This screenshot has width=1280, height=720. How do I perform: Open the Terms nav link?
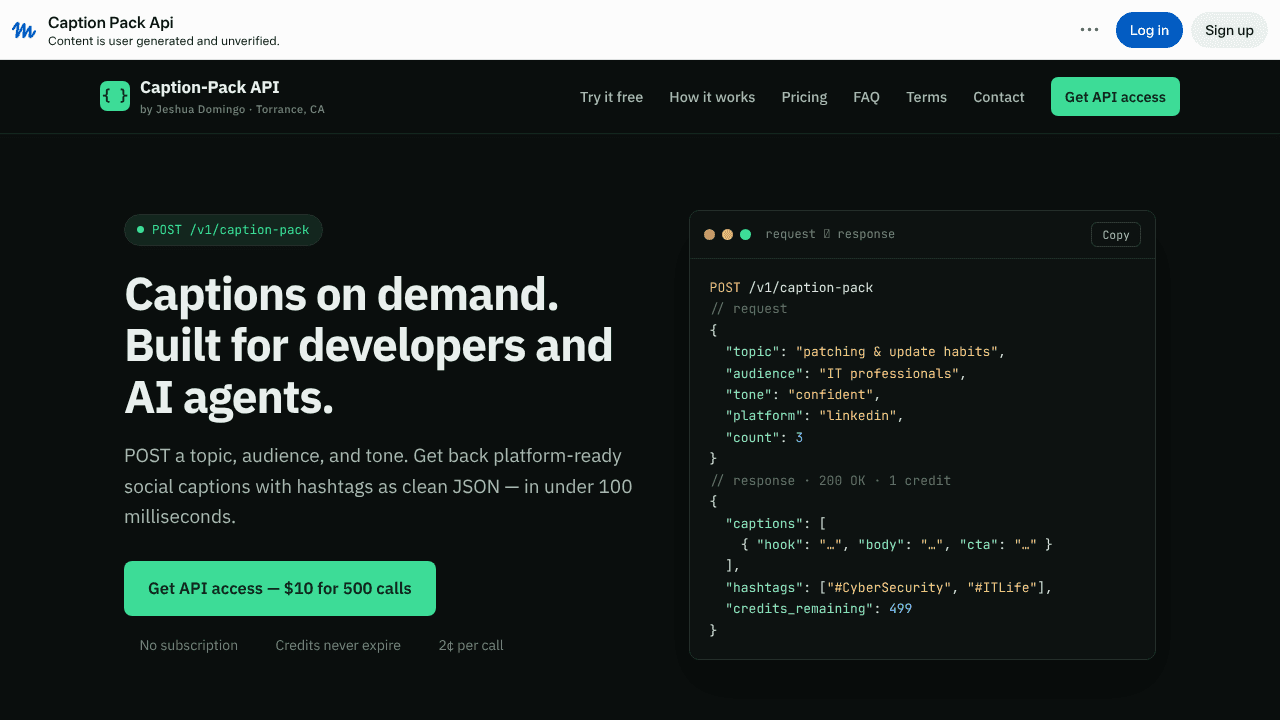[926, 97]
